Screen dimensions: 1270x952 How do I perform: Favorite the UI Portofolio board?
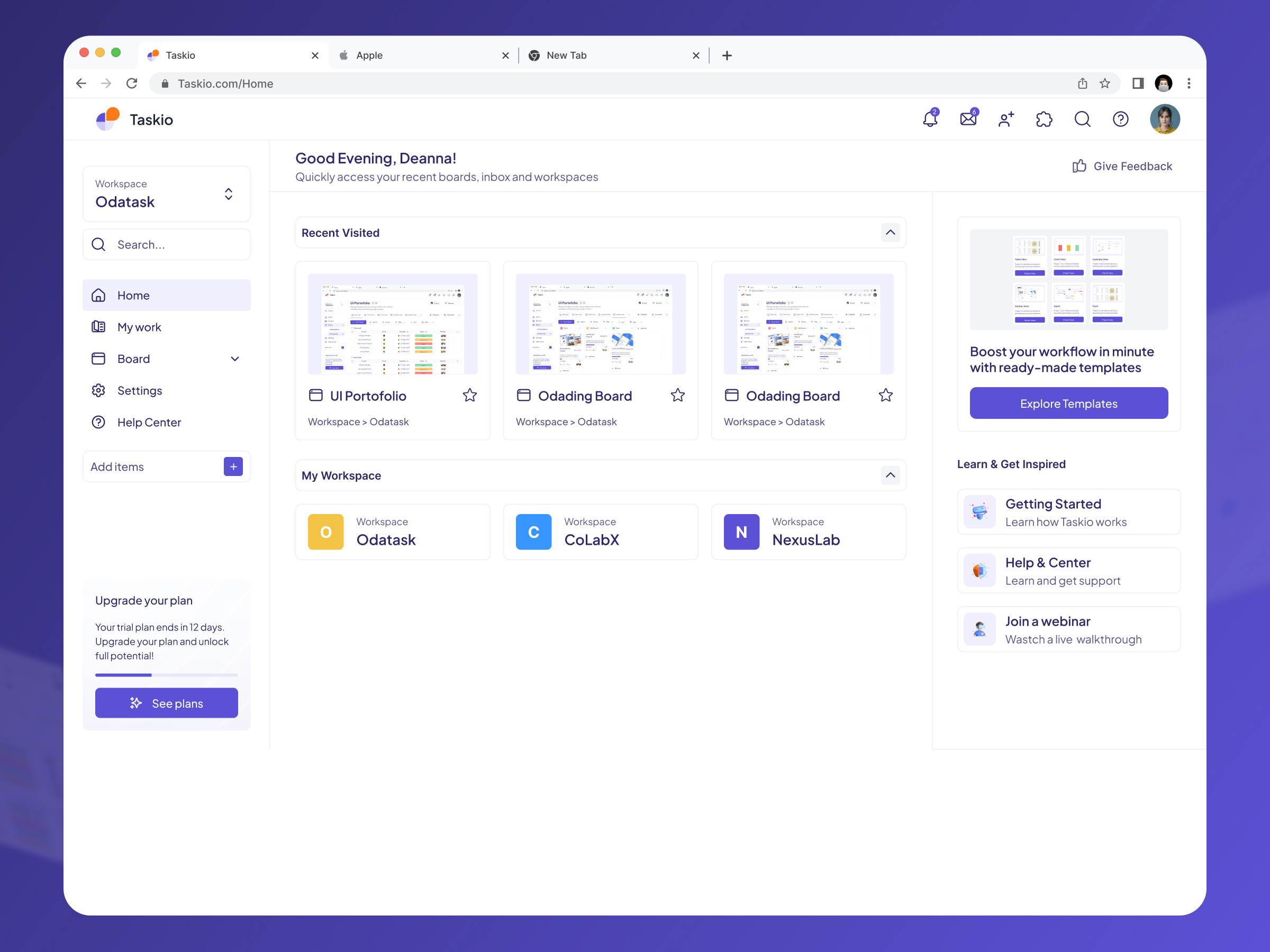click(x=470, y=395)
